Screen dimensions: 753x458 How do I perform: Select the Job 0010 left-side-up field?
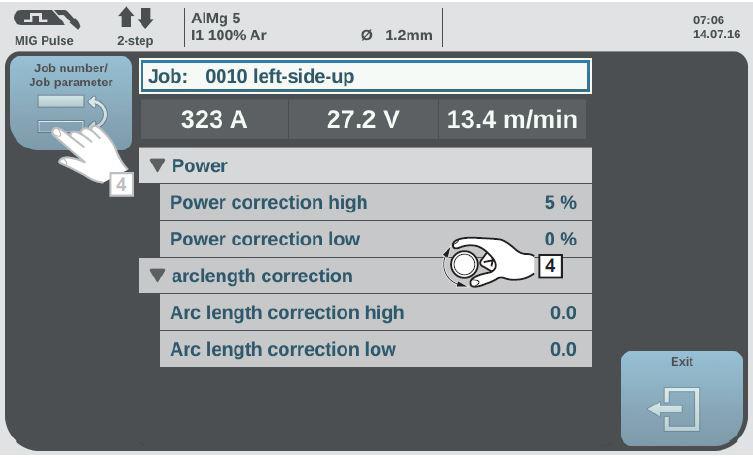coord(365,76)
